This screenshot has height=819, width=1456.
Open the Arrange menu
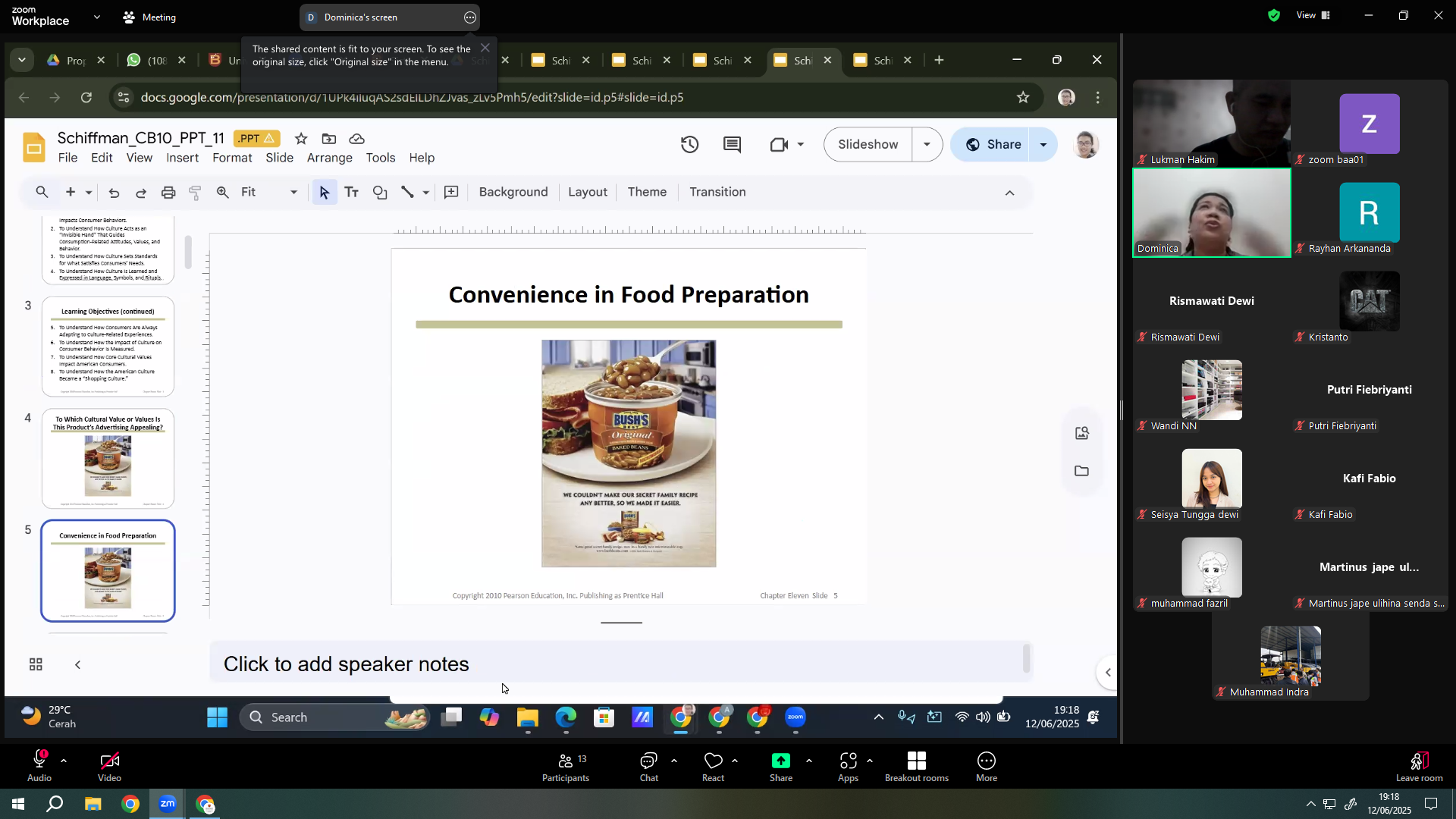[x=330, y=158]
